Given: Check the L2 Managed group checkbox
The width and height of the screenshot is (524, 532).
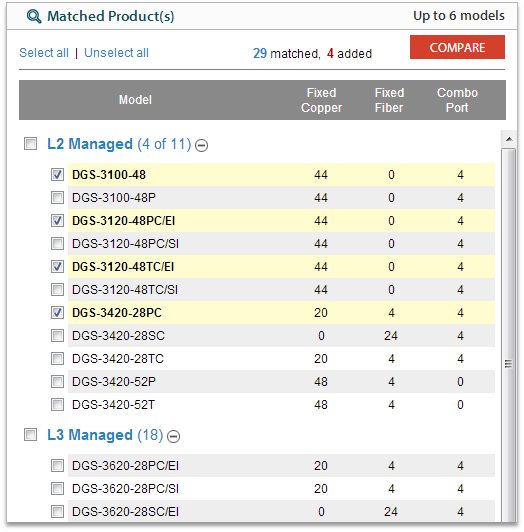Looking at the screenshot, I should click(x=31, y=144).
